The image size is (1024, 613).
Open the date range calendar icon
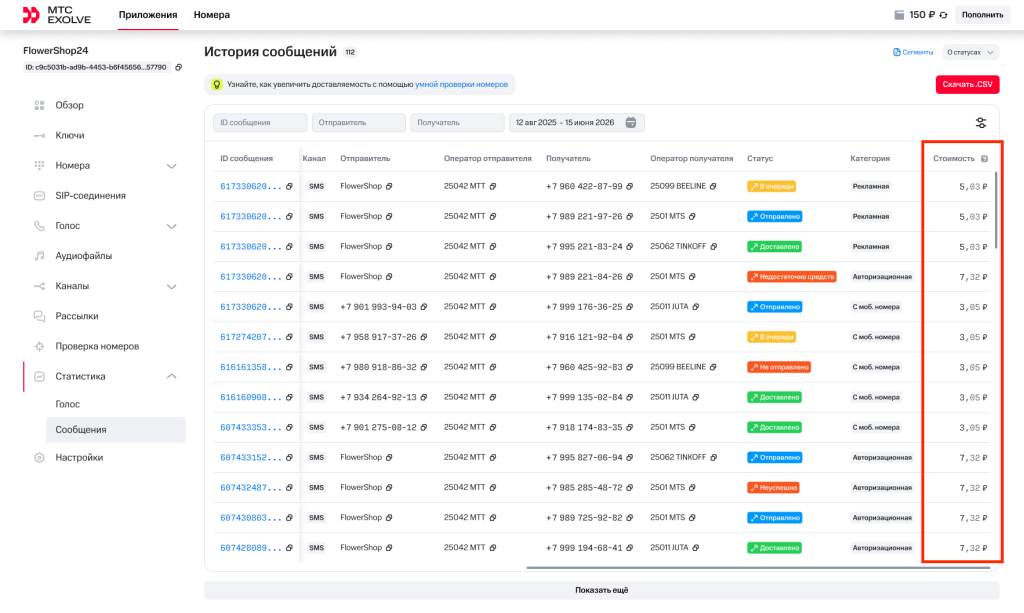pyautogui.click(x=631, y=123)
